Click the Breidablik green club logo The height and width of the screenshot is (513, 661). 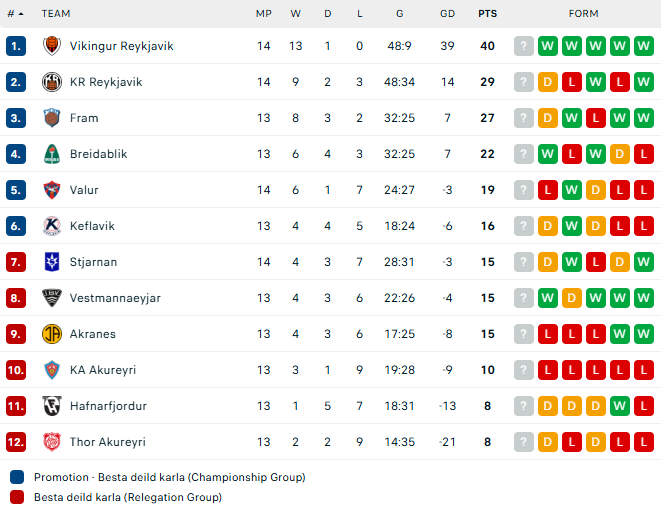click(52, 154)
